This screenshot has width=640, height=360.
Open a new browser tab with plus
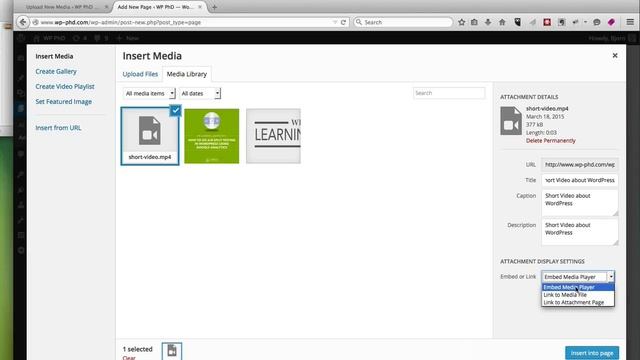pos(214,7)
